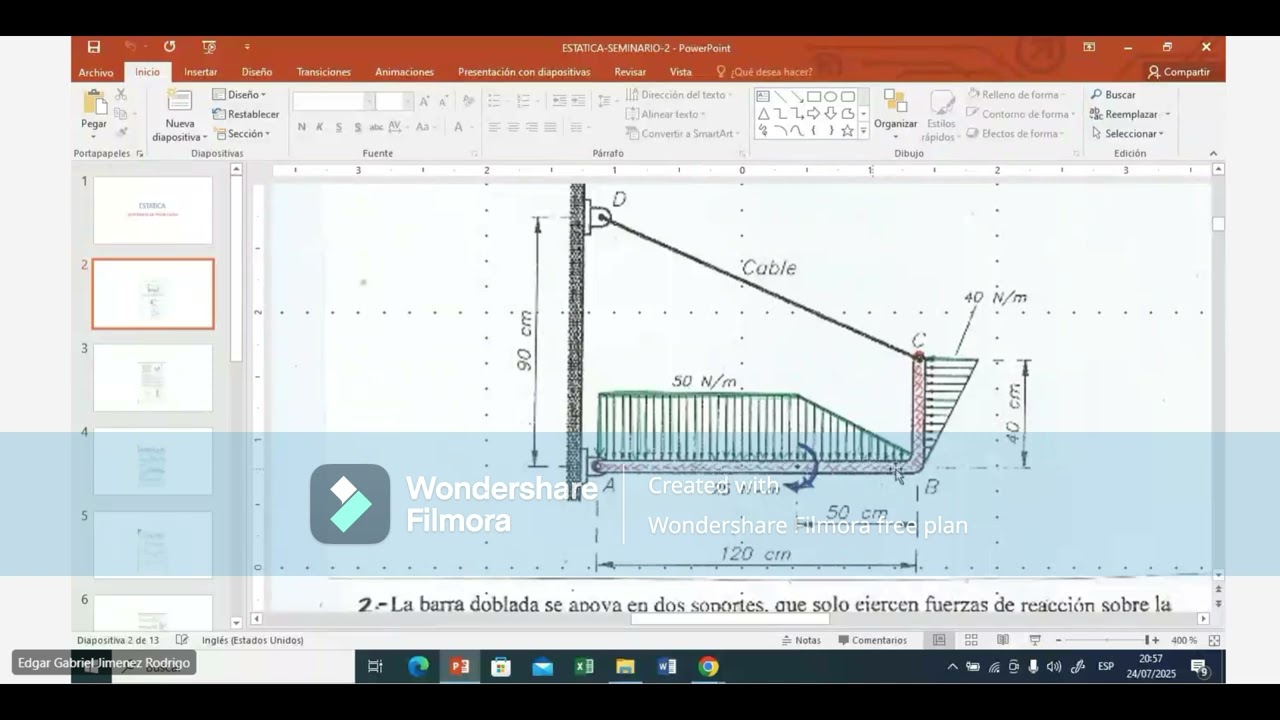Switch to the Transiciones tab
Viewport: 1280px width, 720px height.
324,72
